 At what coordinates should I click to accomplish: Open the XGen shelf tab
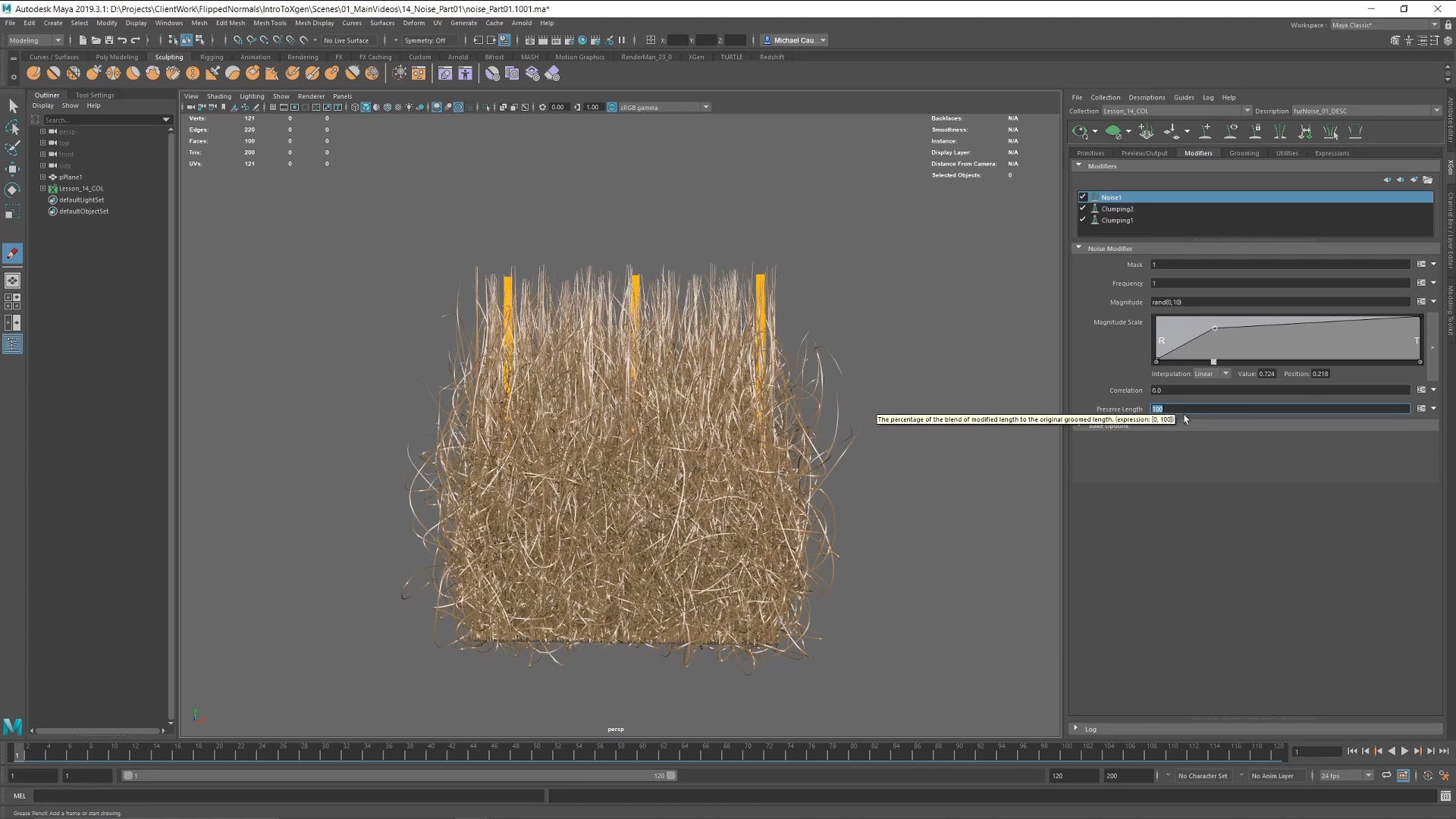click(x=696, y=57)
